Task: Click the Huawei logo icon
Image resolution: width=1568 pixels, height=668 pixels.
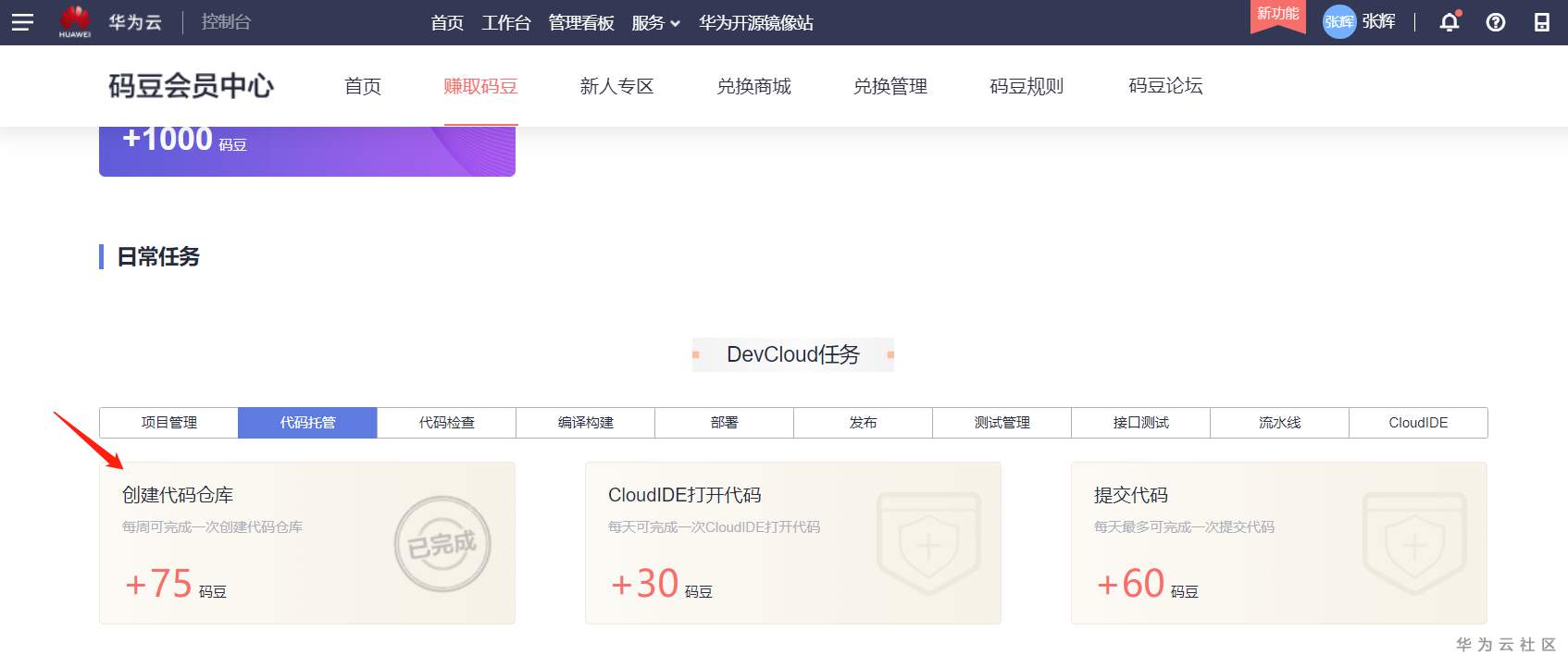Action: click(x=75, y=21)
